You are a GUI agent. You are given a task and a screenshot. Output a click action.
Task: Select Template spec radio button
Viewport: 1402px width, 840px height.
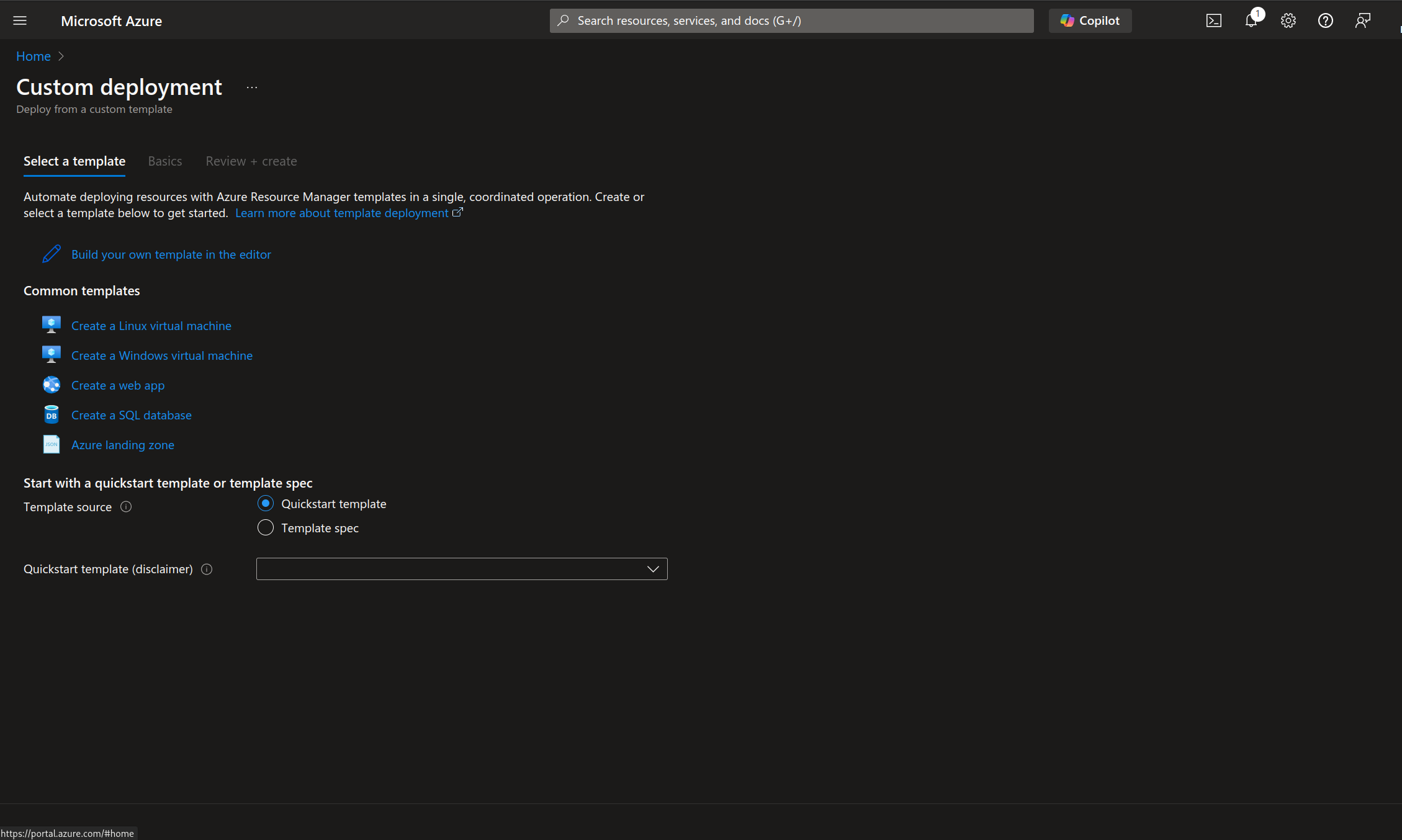(266, 527)
